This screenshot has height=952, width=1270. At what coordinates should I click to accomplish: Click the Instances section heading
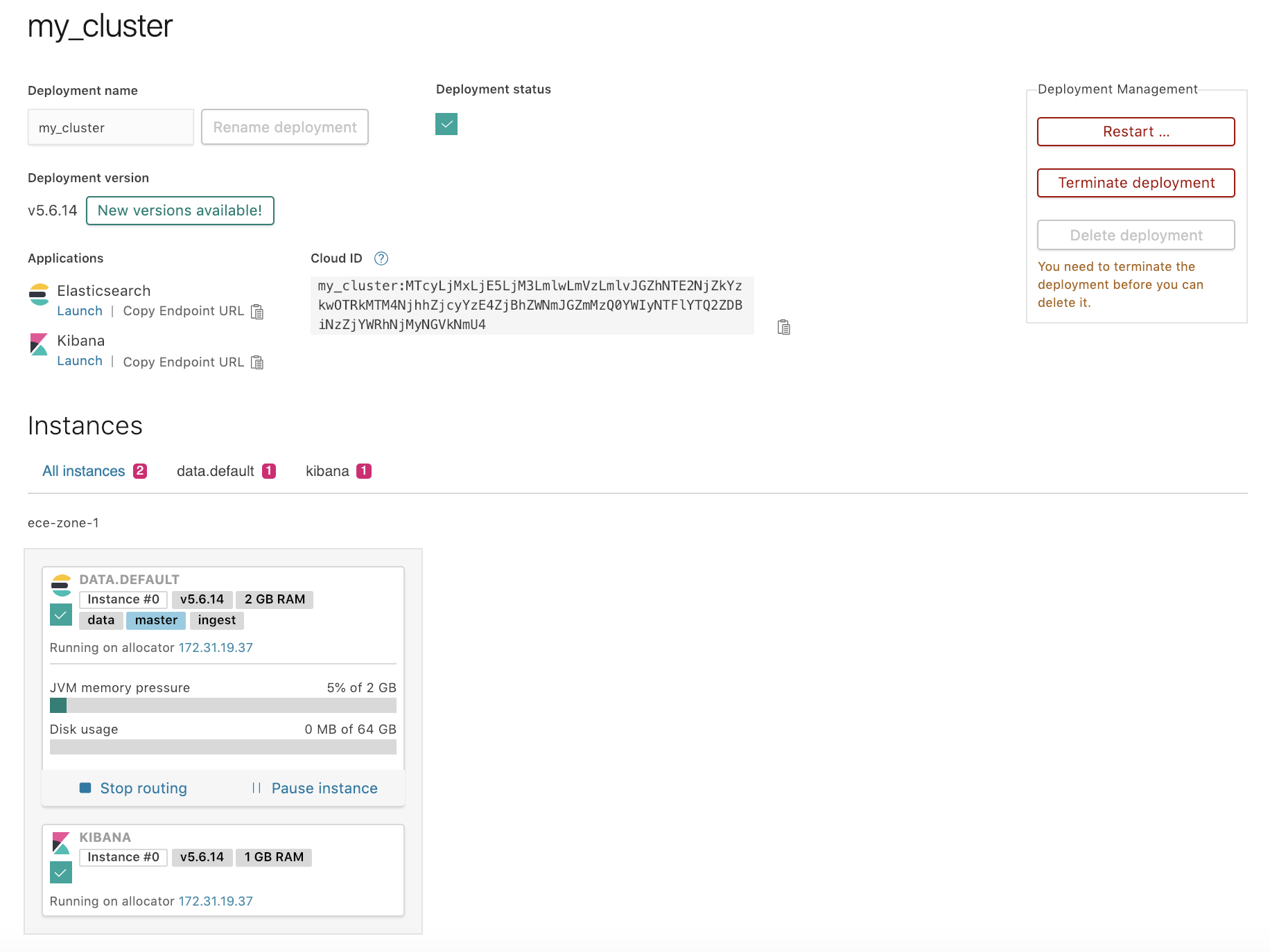tap(85, 425)
